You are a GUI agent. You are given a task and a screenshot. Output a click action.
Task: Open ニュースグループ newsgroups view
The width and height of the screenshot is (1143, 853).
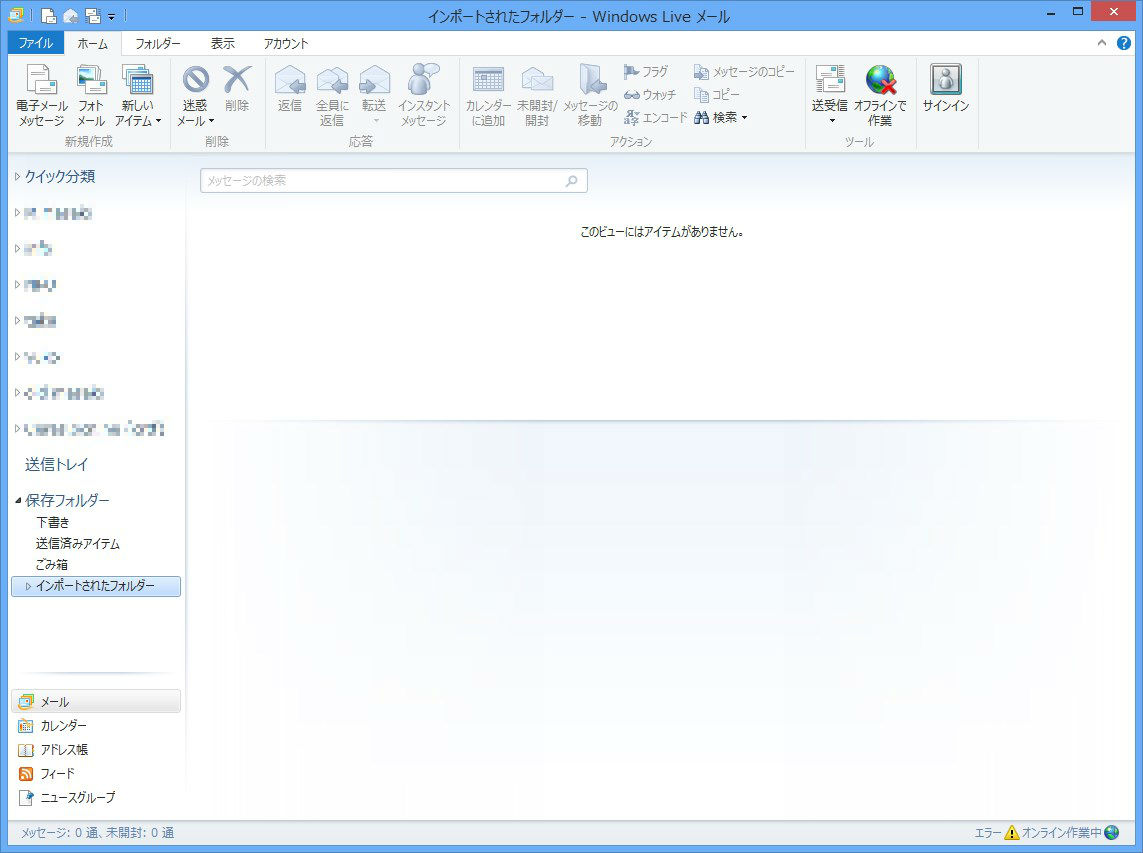(77, 798)
